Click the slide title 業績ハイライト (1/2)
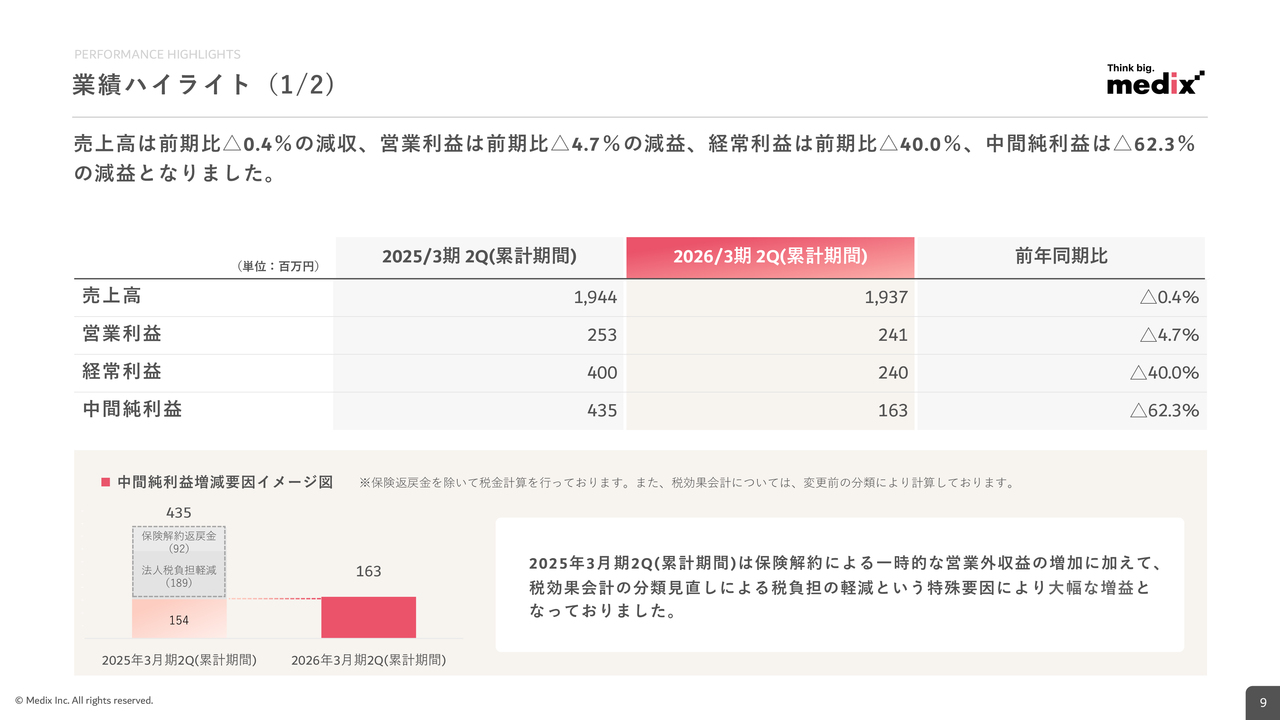Screen dimensions: 1280x720 coord(203,85)
